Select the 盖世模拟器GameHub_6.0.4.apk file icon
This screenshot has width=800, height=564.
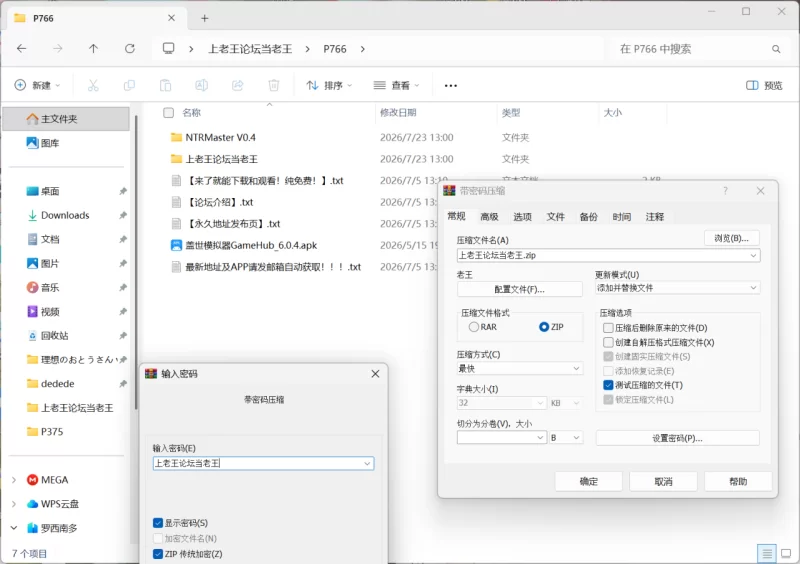pyautogui.click(x=176, y=246)
